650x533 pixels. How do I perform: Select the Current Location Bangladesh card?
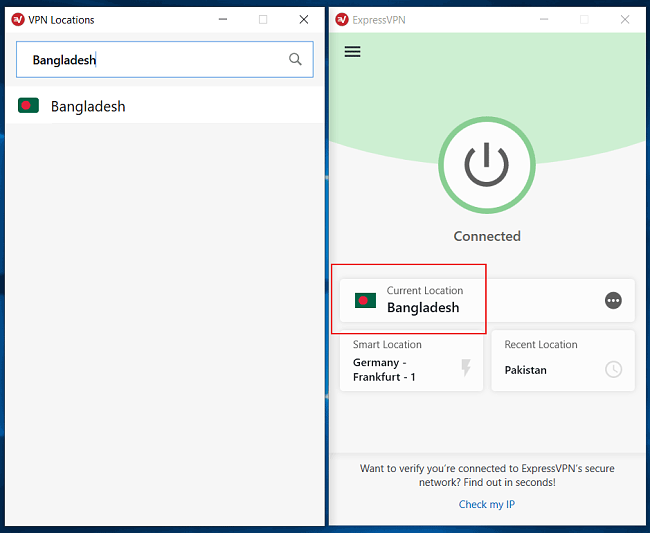pyautogui.click(x=487, y=300)
